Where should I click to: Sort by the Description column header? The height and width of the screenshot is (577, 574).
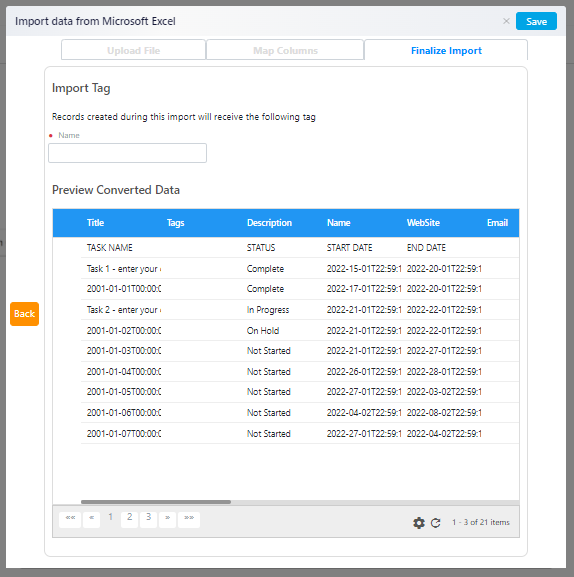[x=269, y=223]
